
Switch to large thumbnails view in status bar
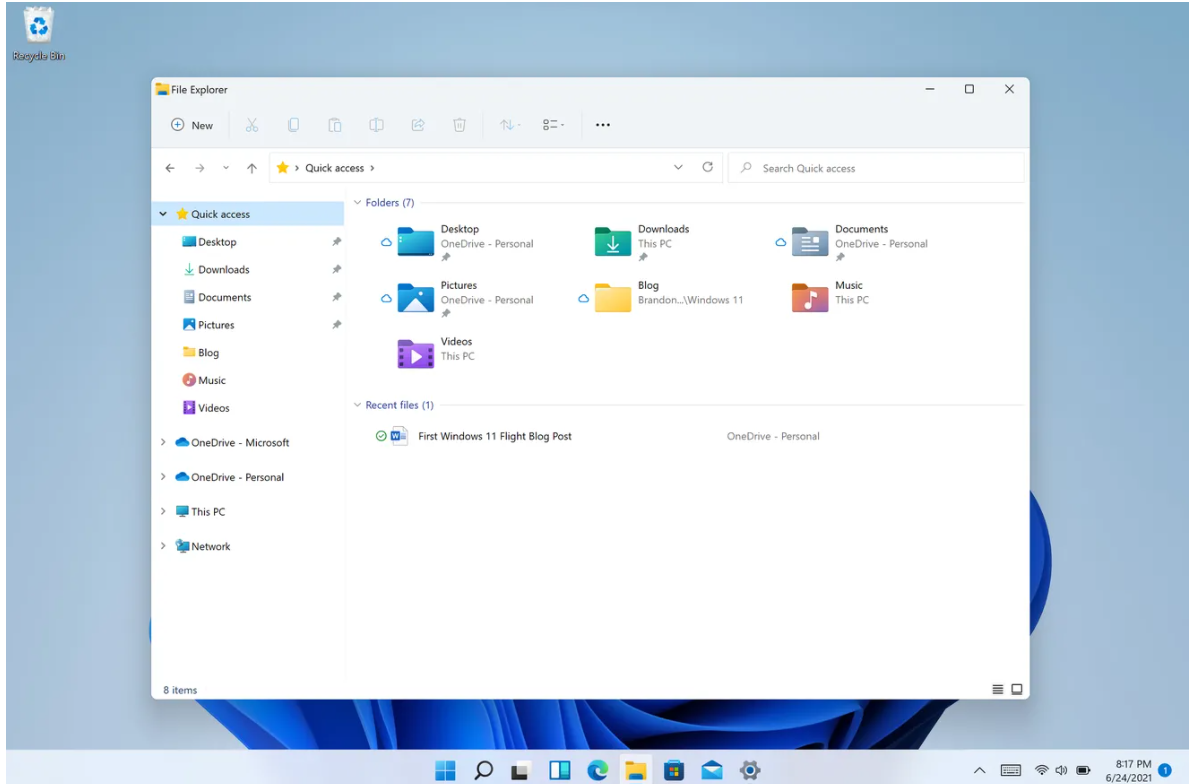coord(1017,689)
